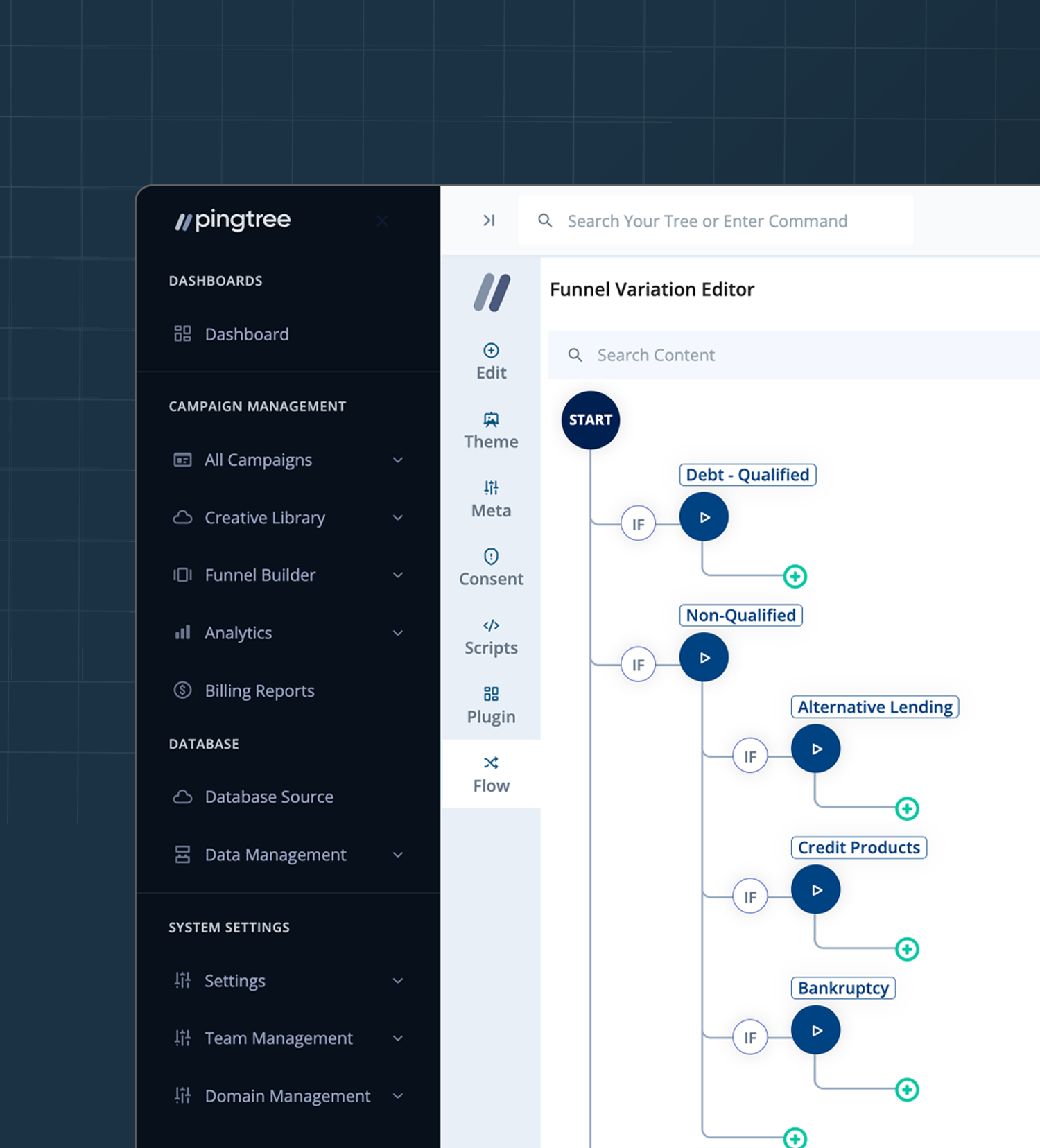Open the Meta settings icon
The width and height of the screenshot is (1040, 1148).
tap(491, 488)
